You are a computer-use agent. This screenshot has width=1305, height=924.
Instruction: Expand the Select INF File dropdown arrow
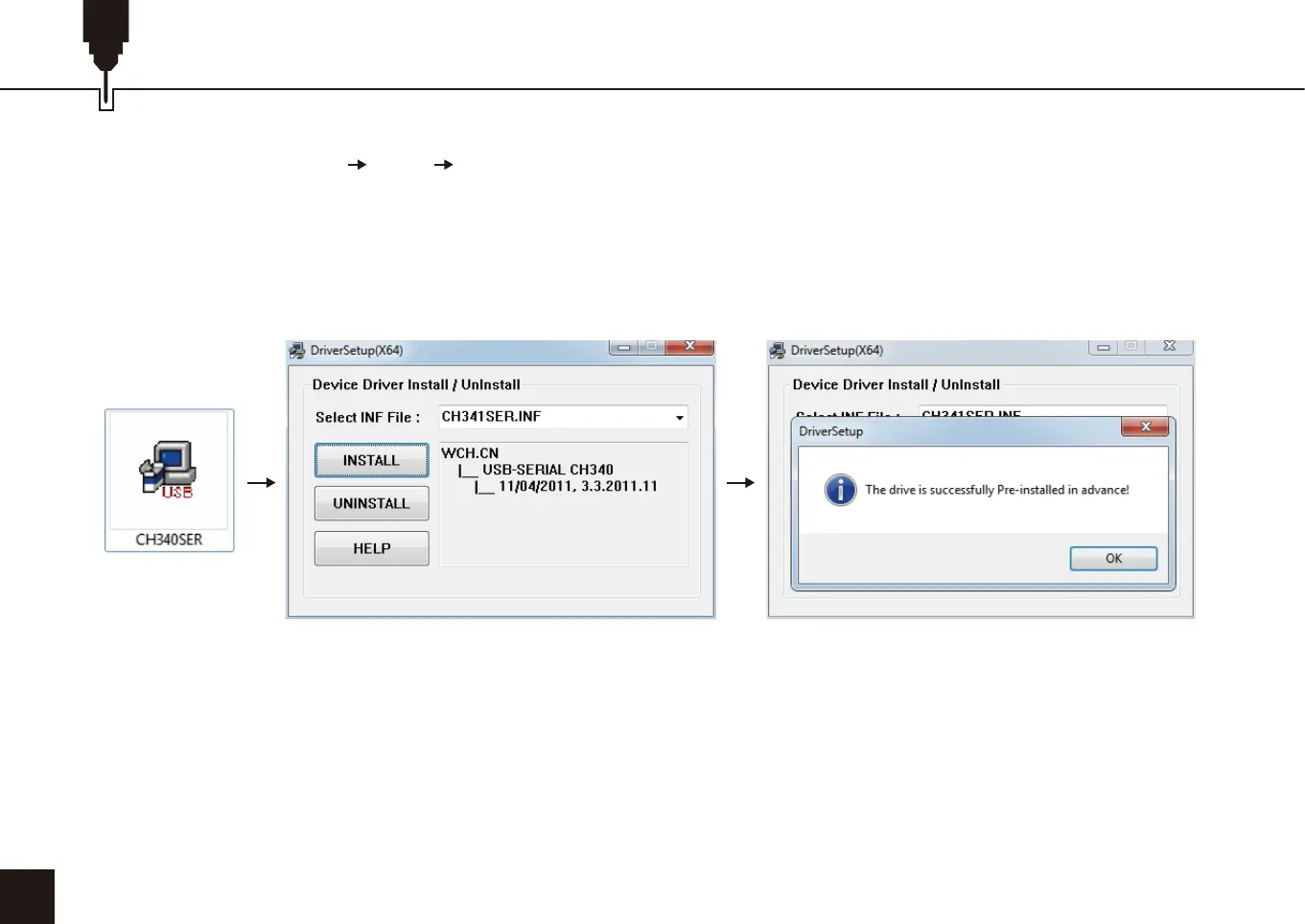679,417
